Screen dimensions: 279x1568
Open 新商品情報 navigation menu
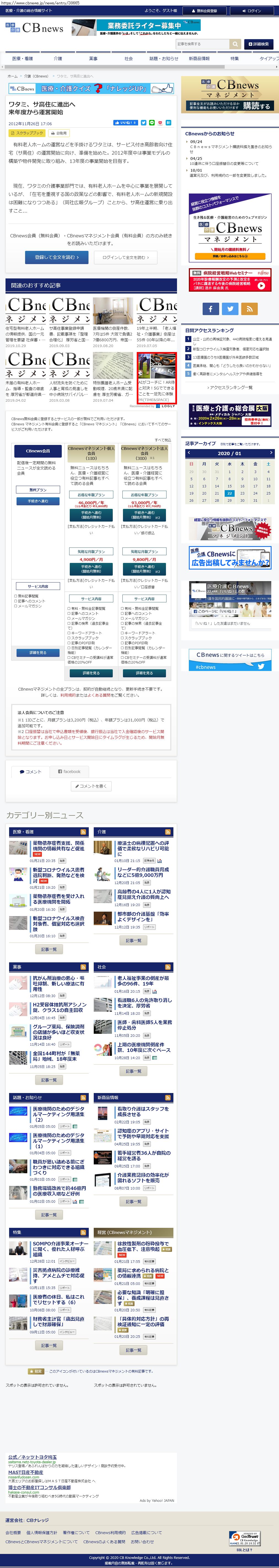tap(199, 58)
